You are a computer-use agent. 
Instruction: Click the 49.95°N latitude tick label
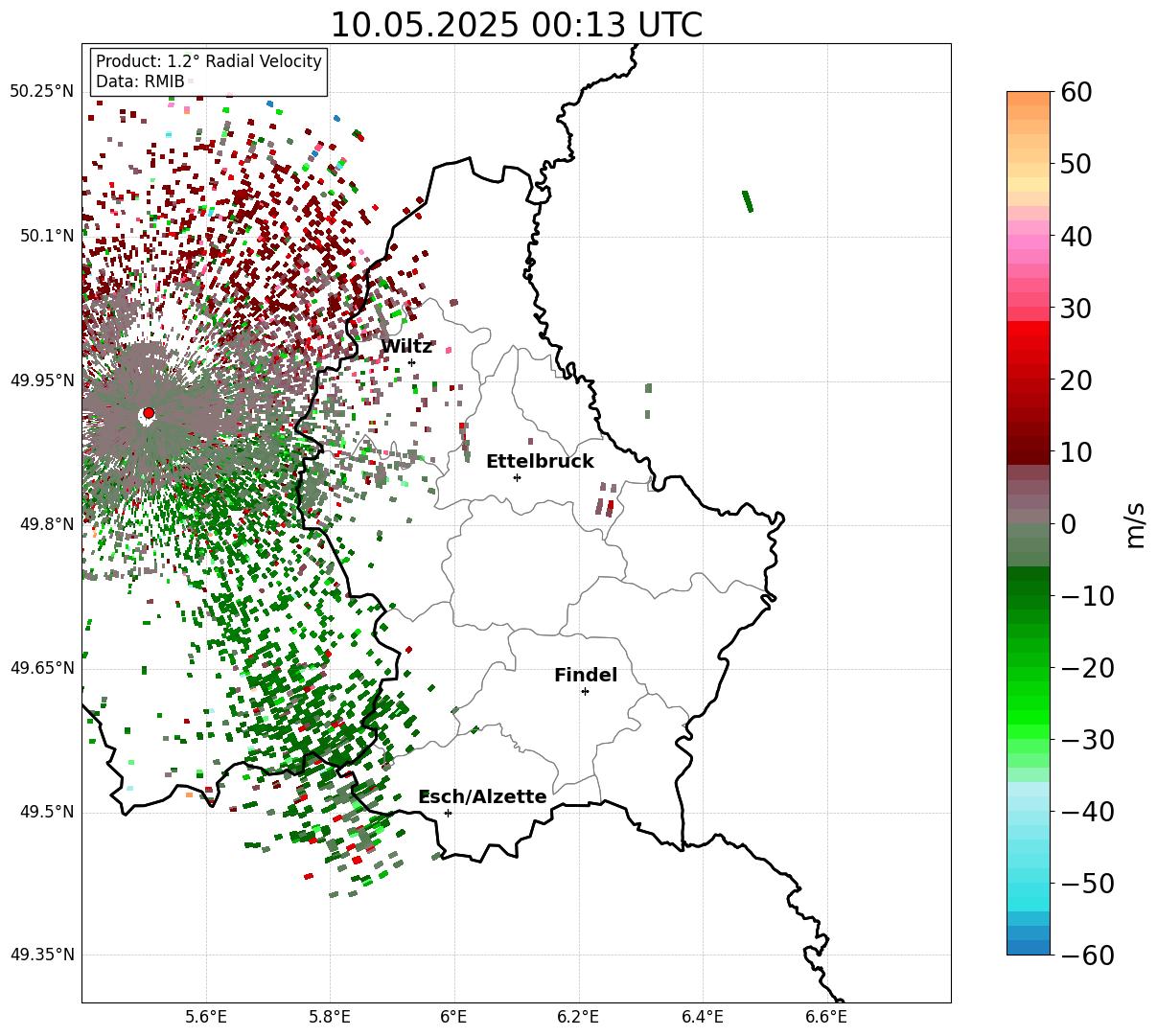point(42,380)
